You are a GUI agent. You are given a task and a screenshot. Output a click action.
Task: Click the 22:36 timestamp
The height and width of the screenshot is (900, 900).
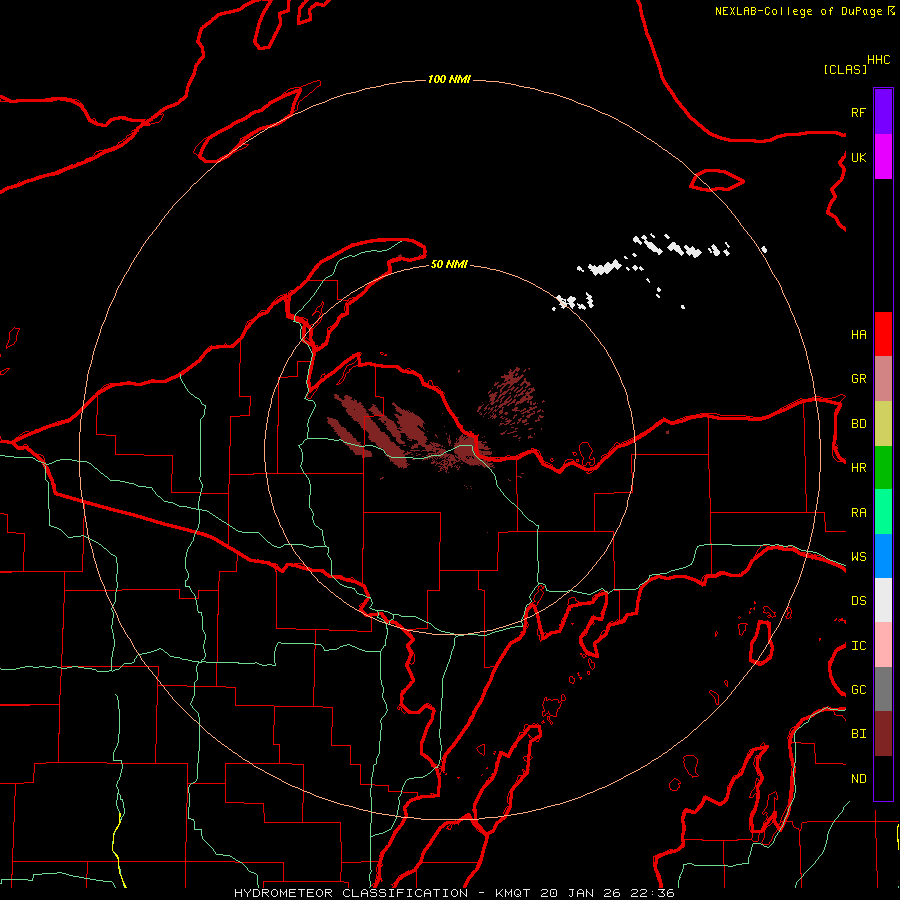tap(652, 893)
